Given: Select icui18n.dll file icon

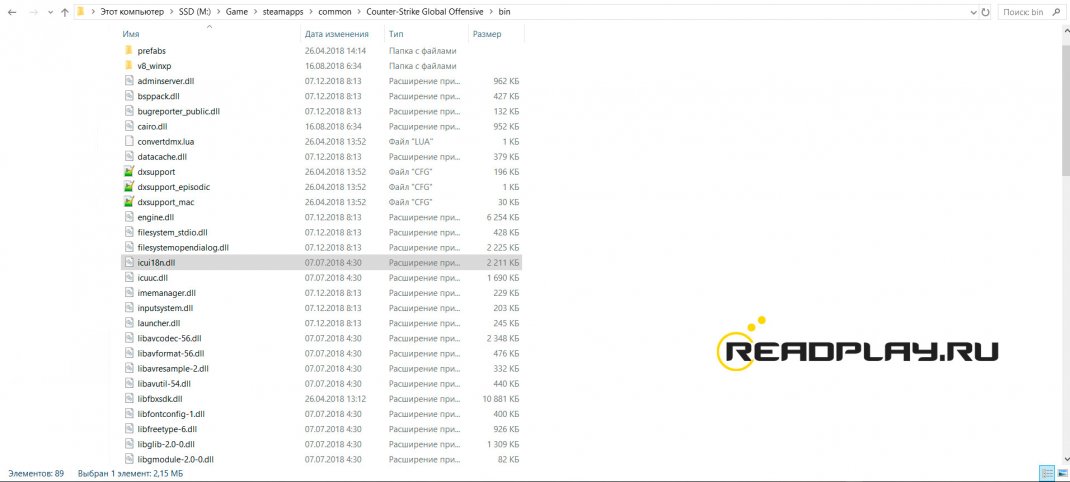Looking at the screenshot, I should [128, 262].
